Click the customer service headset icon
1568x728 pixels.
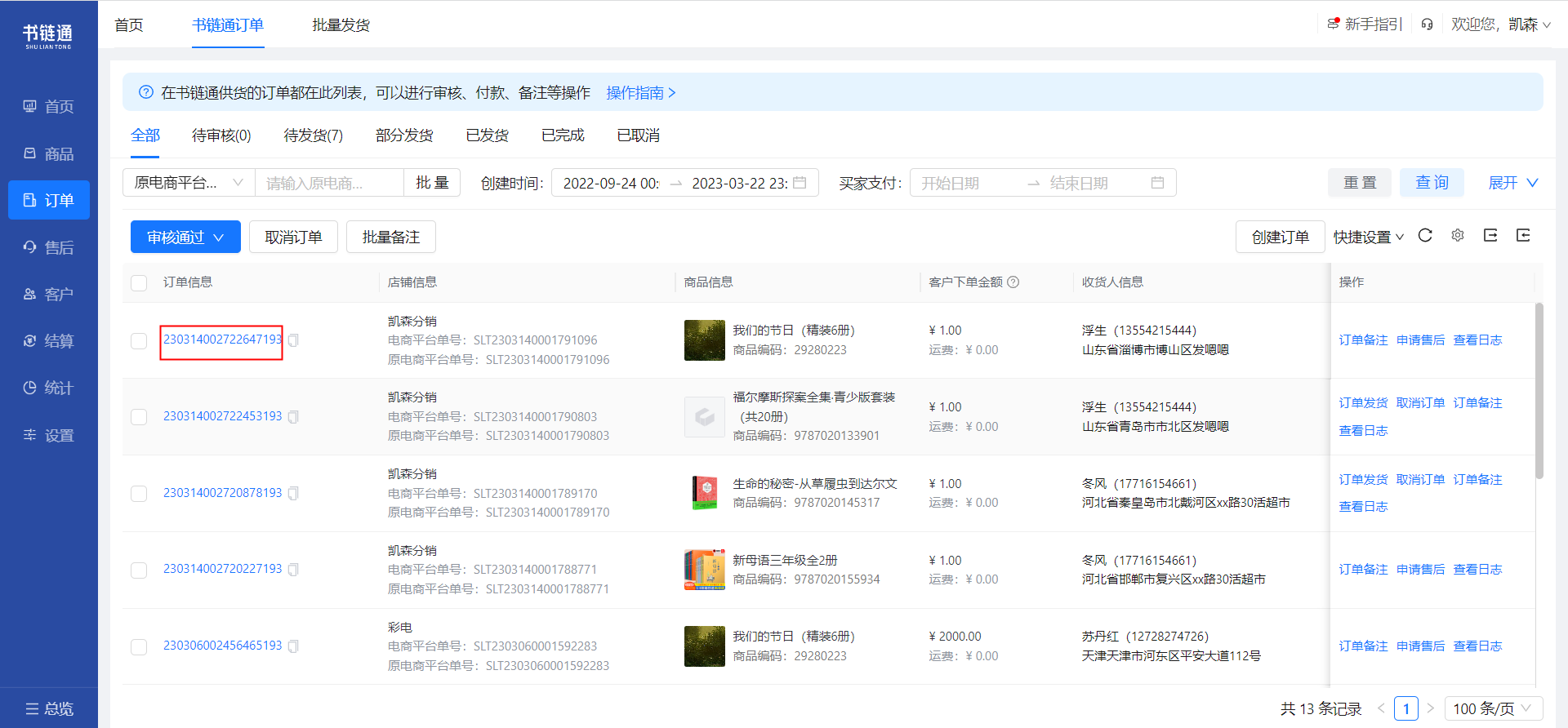click(x=1427, y=24)
